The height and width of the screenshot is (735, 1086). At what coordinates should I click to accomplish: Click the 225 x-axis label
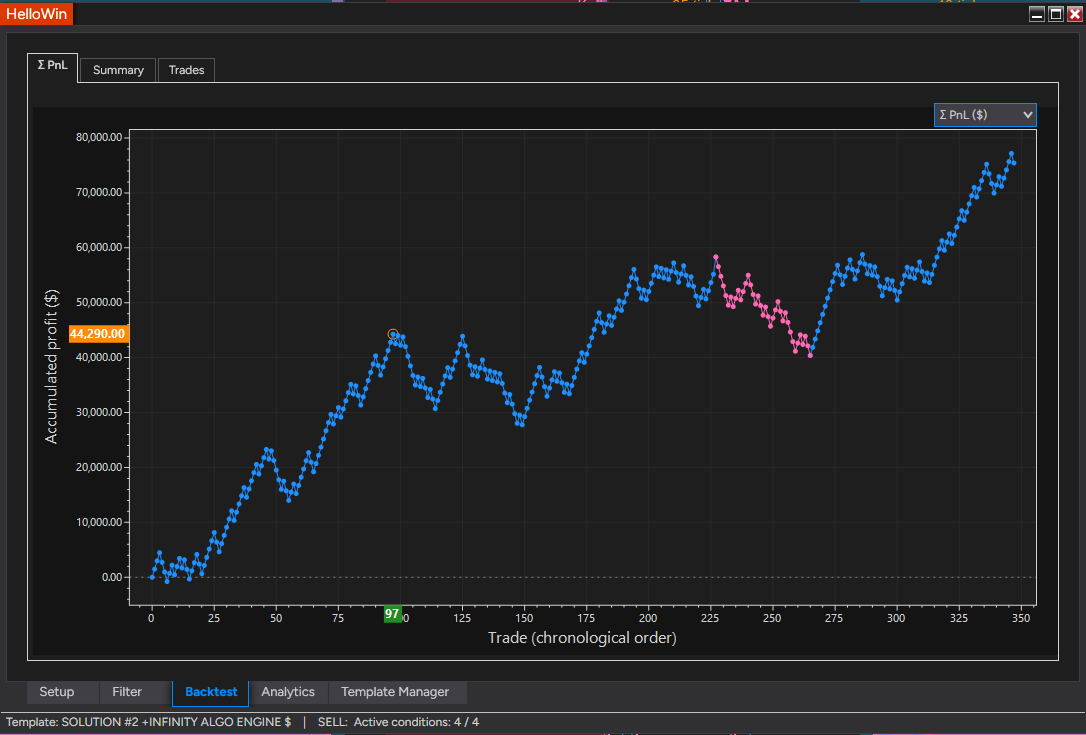[x=710, y=618]
